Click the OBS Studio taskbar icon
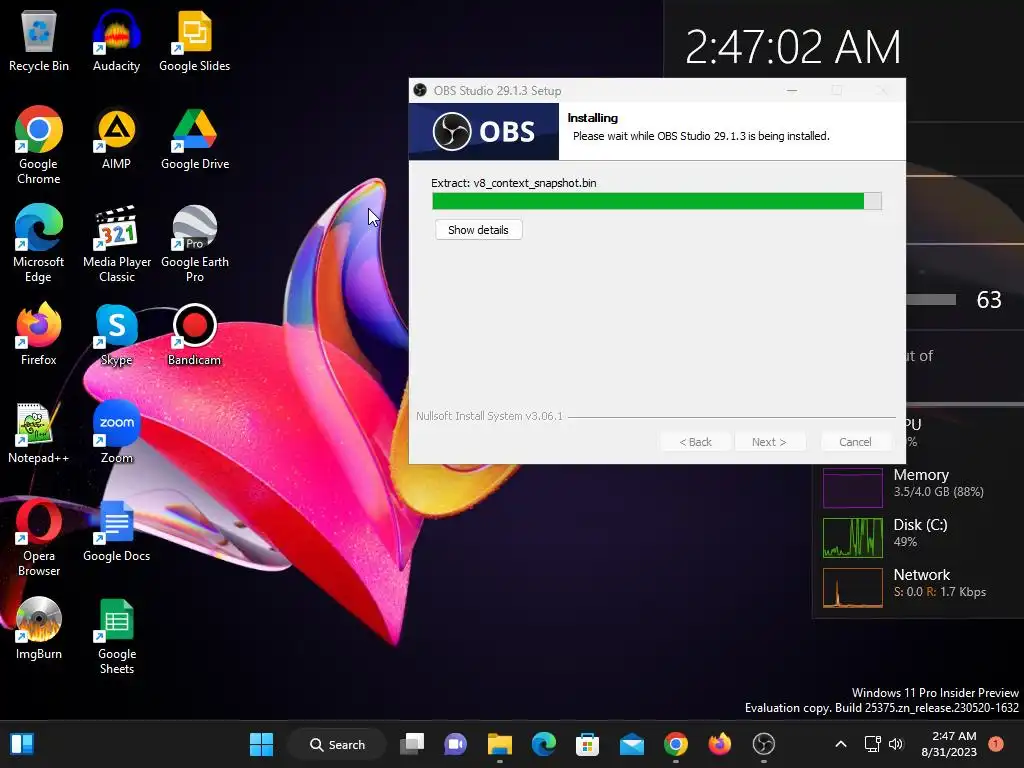The height and width of the screenshot is (768, 1024). [x=763, y=744]
